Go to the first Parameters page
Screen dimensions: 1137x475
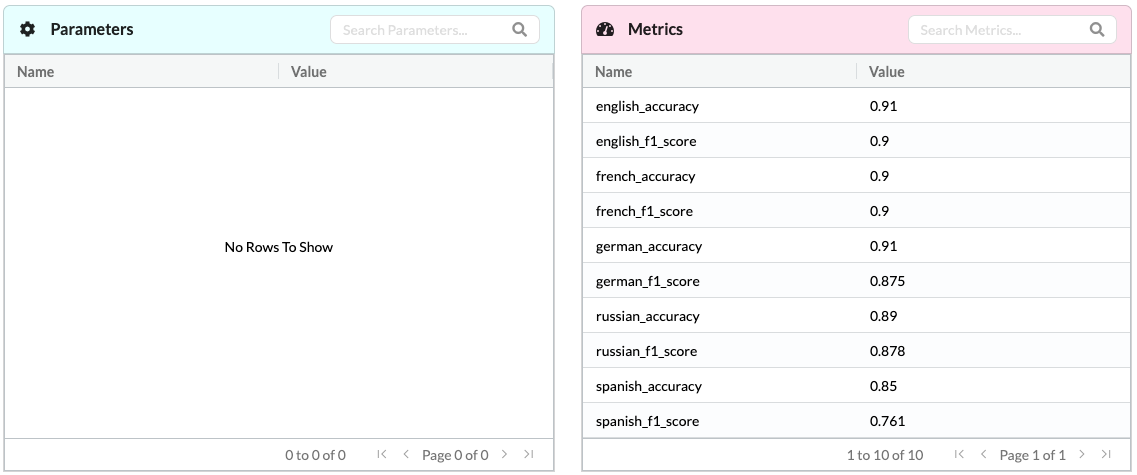[x=382, y=455]
